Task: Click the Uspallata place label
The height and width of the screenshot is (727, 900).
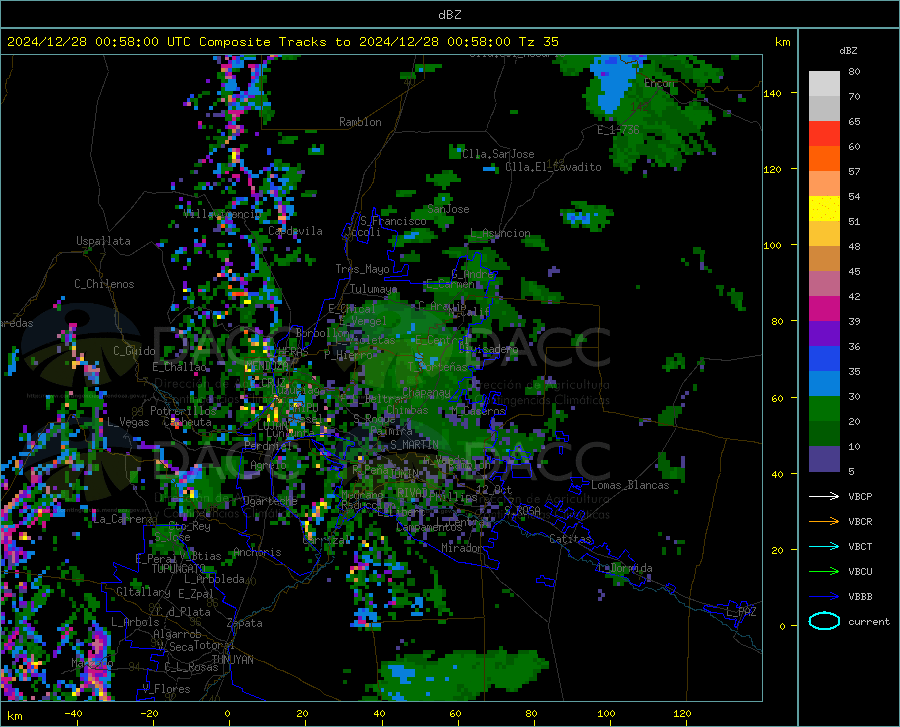Action: (103, 241)
